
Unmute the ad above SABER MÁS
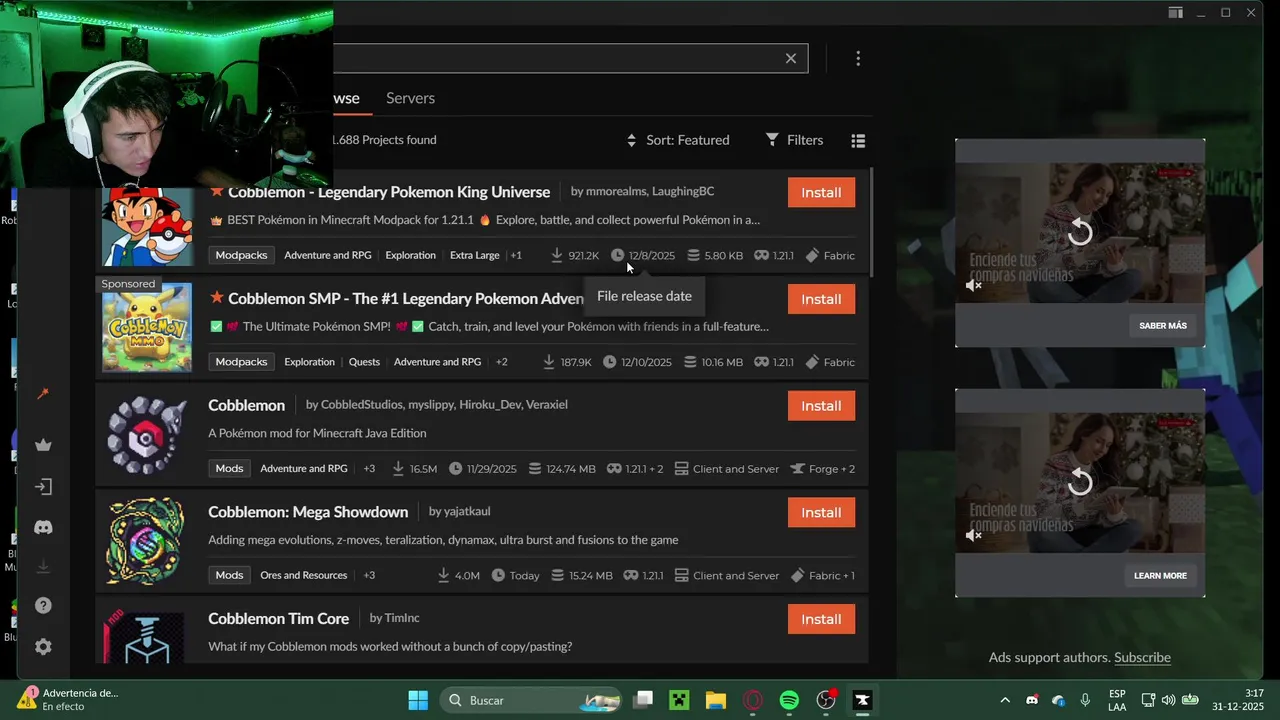(x=974, y=286)
